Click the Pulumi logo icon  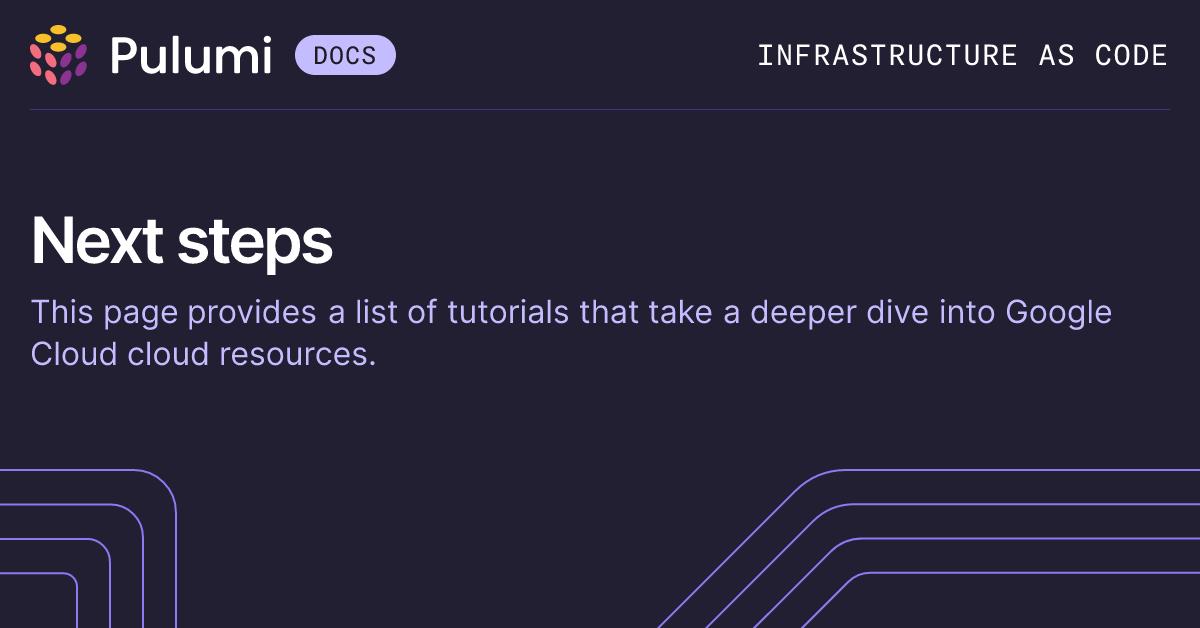click(x=59, y=55)
